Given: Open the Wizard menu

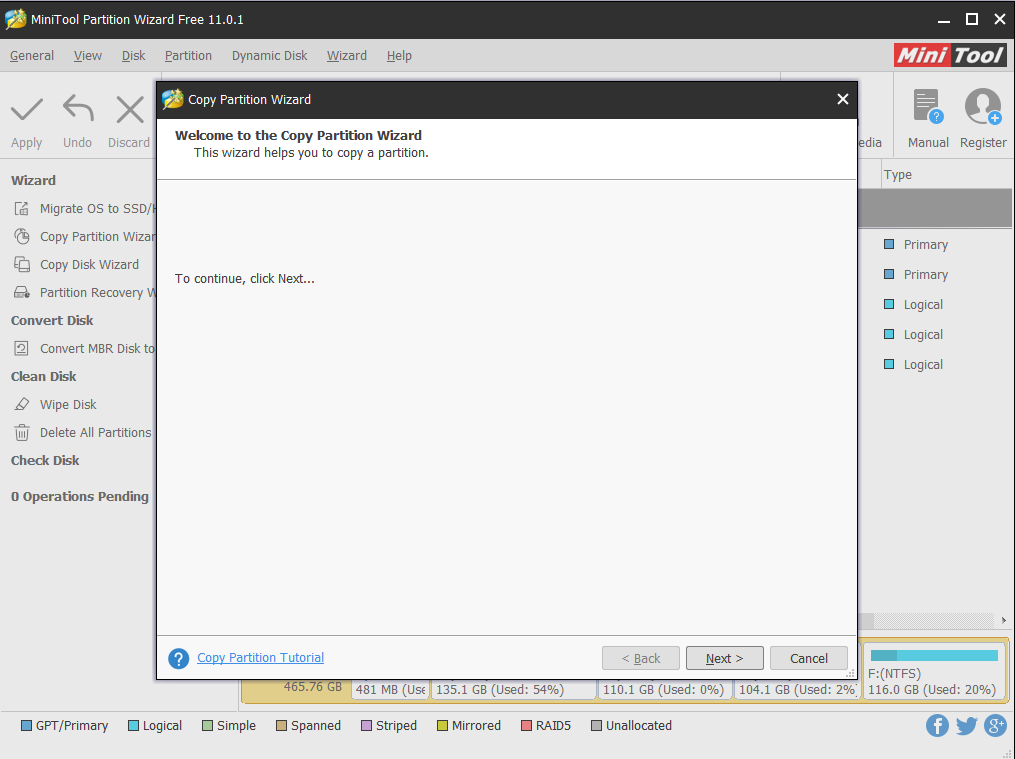Looking at the screenshot, I should pos(346,56).
